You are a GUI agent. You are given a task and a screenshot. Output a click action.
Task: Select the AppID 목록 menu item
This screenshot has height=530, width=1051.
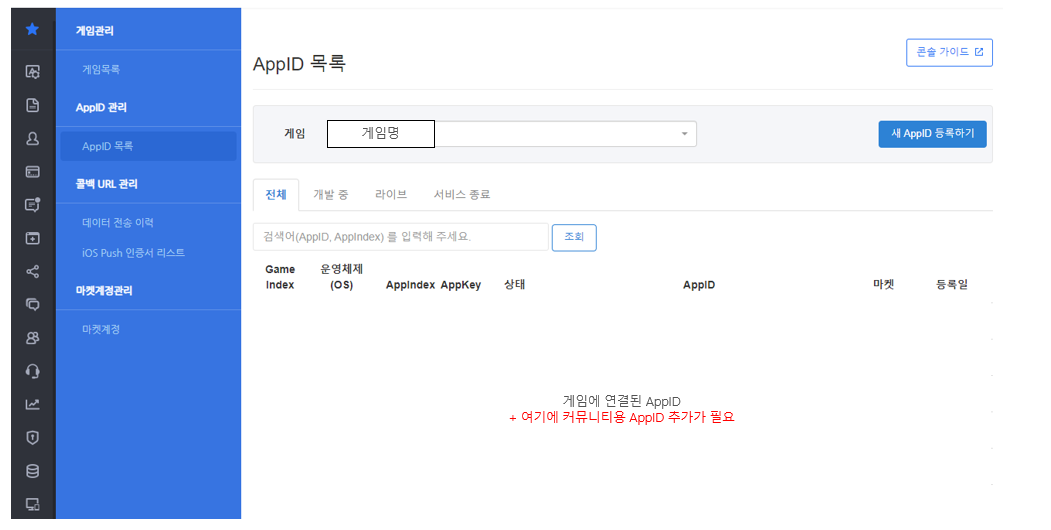coord(148,146)
